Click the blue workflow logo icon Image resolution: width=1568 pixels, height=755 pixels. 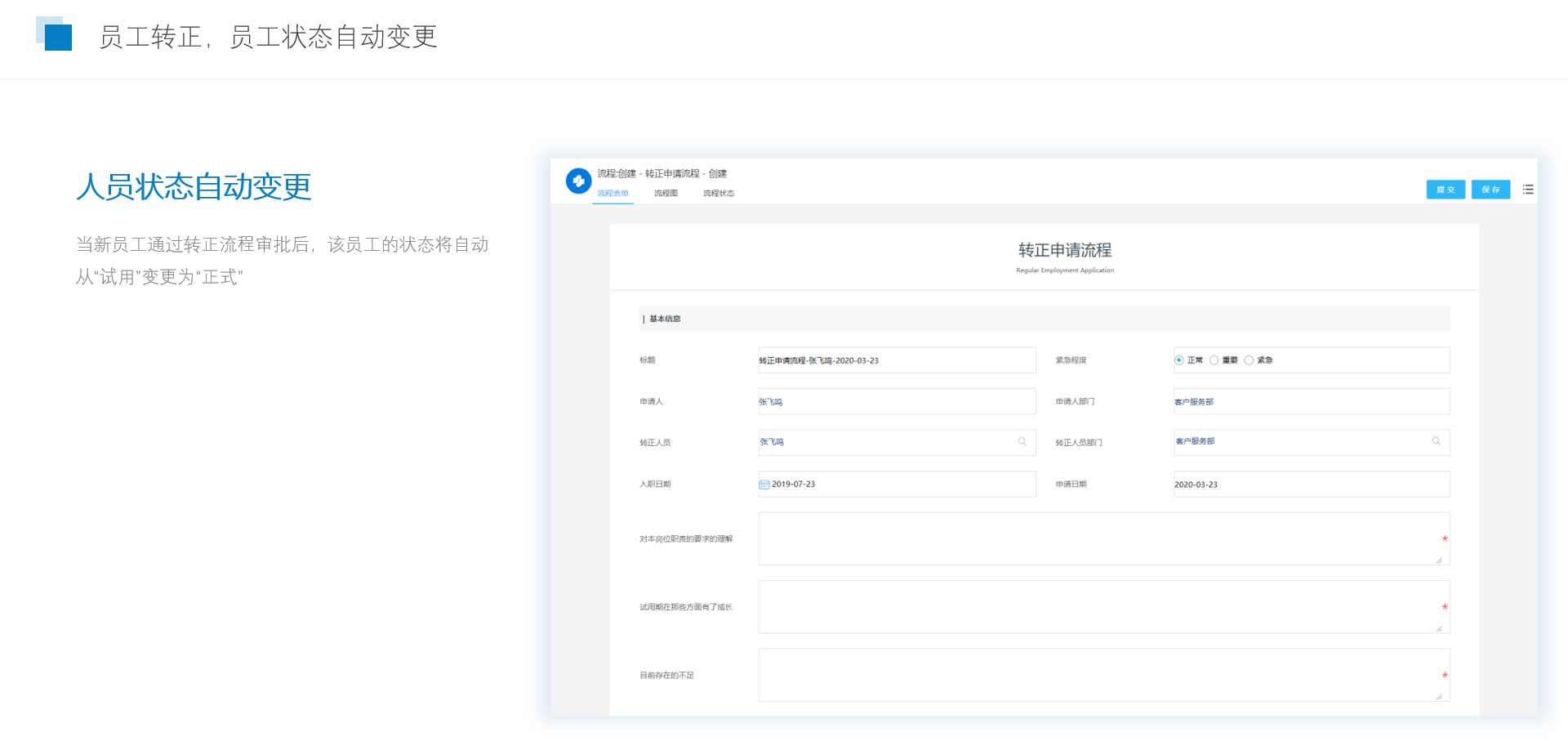point(578,181)
